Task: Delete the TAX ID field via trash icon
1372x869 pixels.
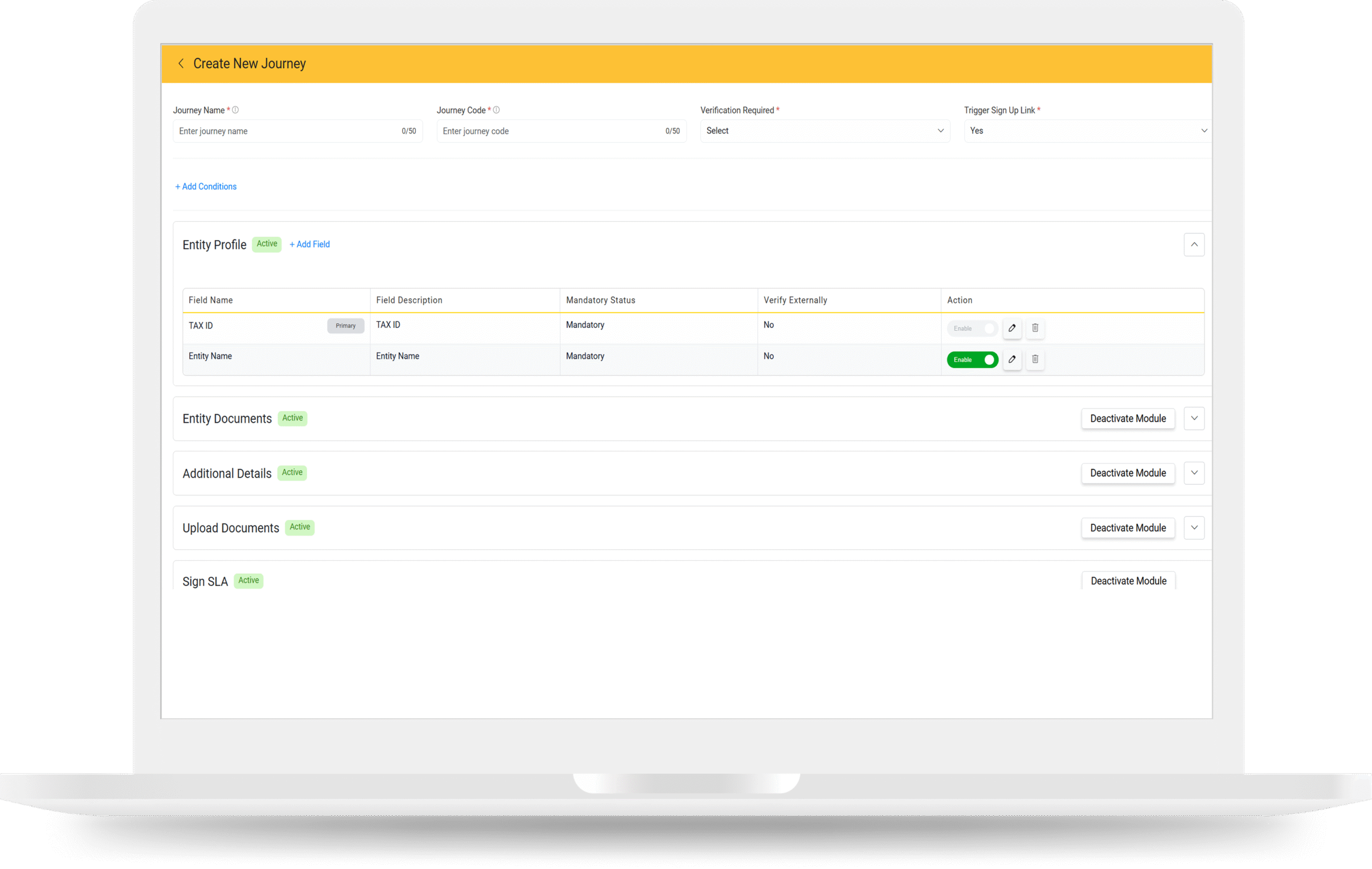Action: pos(1035,328)
